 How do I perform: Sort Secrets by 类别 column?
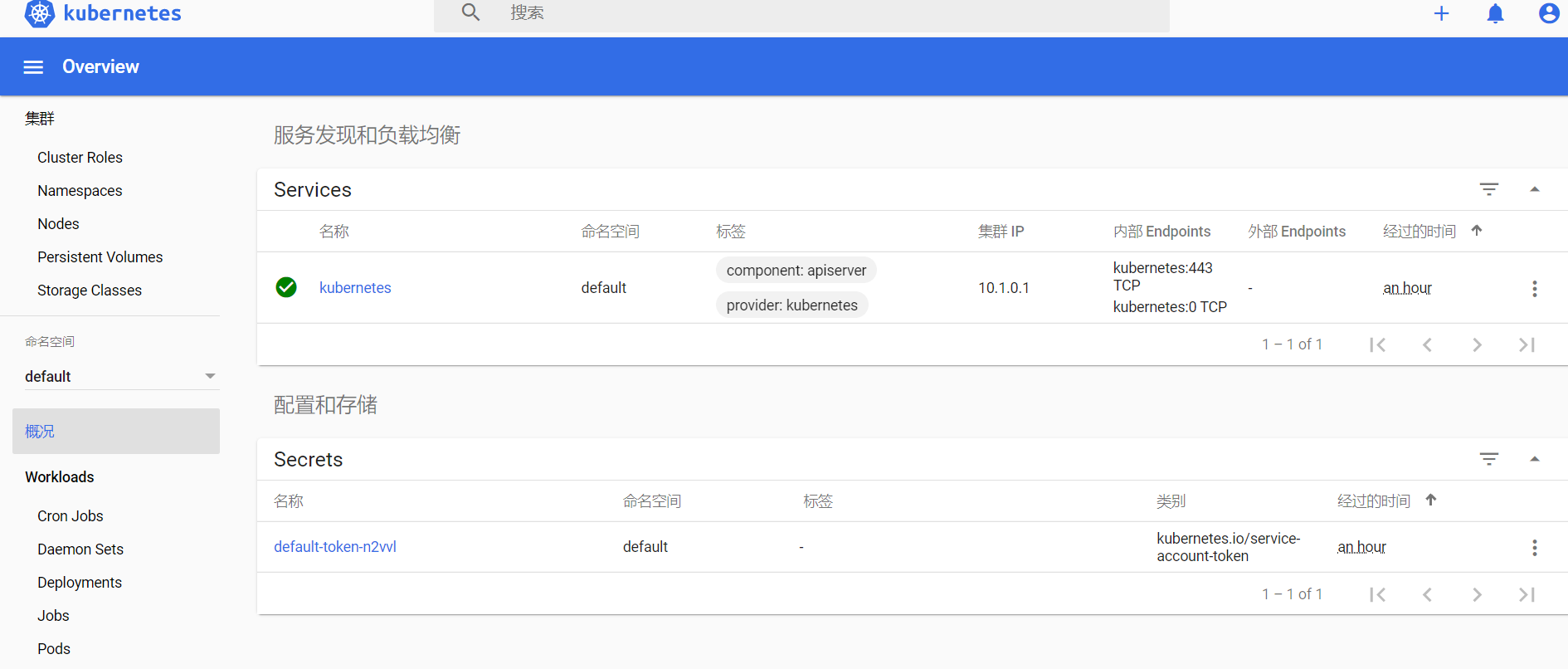point(1171,501)
